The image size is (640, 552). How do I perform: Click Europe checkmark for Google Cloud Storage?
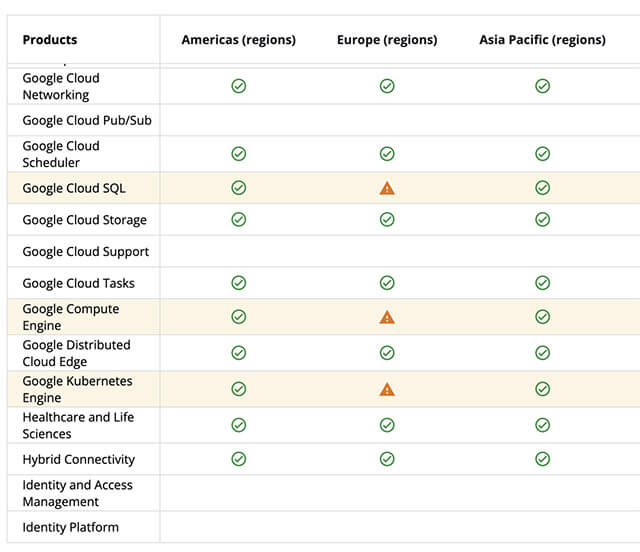(x=387, y=220)
